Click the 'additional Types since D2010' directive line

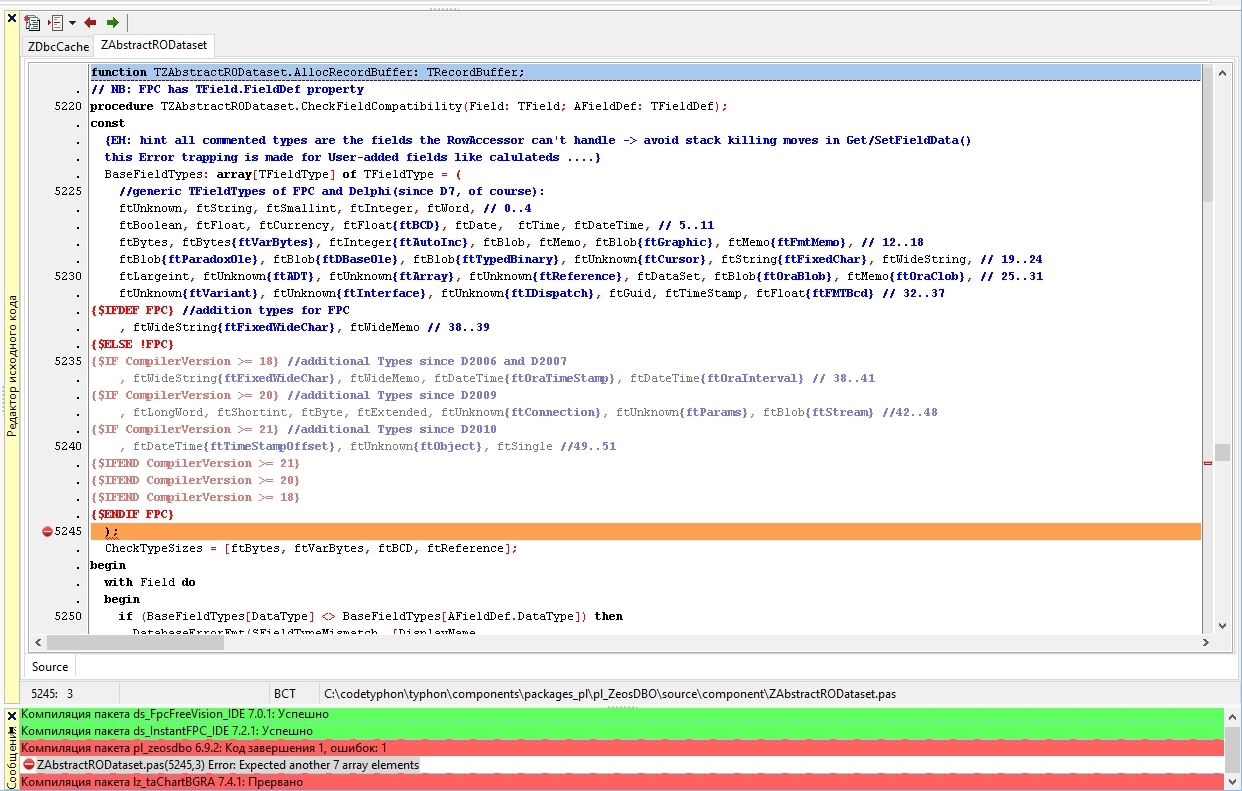tap(294, 429)
